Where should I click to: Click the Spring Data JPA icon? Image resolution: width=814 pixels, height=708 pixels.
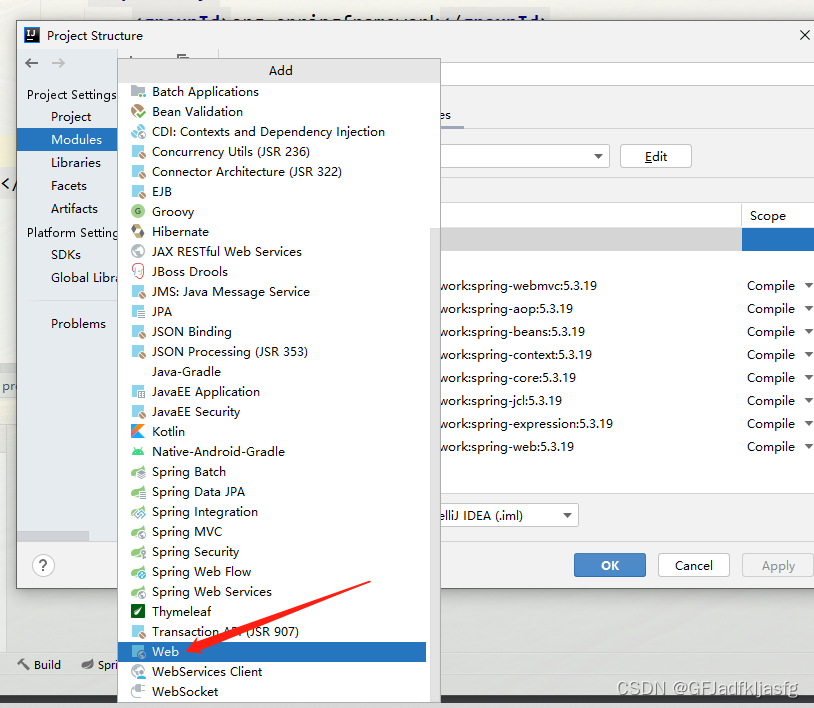point(138,492)
